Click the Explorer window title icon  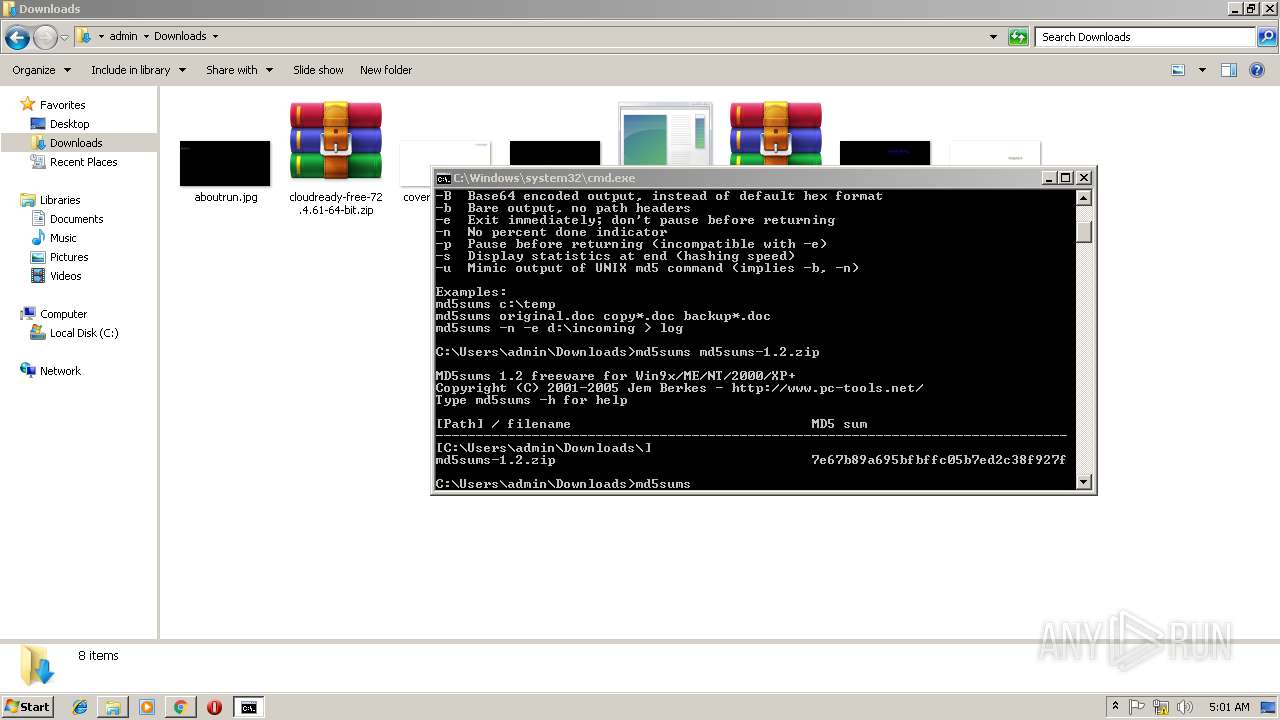(x=10, y=9)
